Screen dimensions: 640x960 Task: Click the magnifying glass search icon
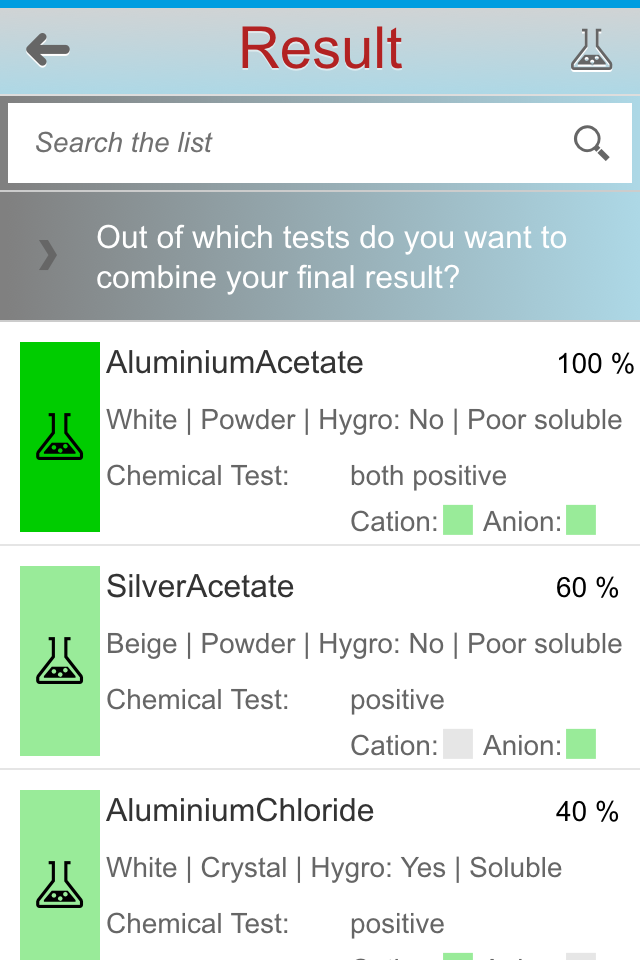[591, 143]
